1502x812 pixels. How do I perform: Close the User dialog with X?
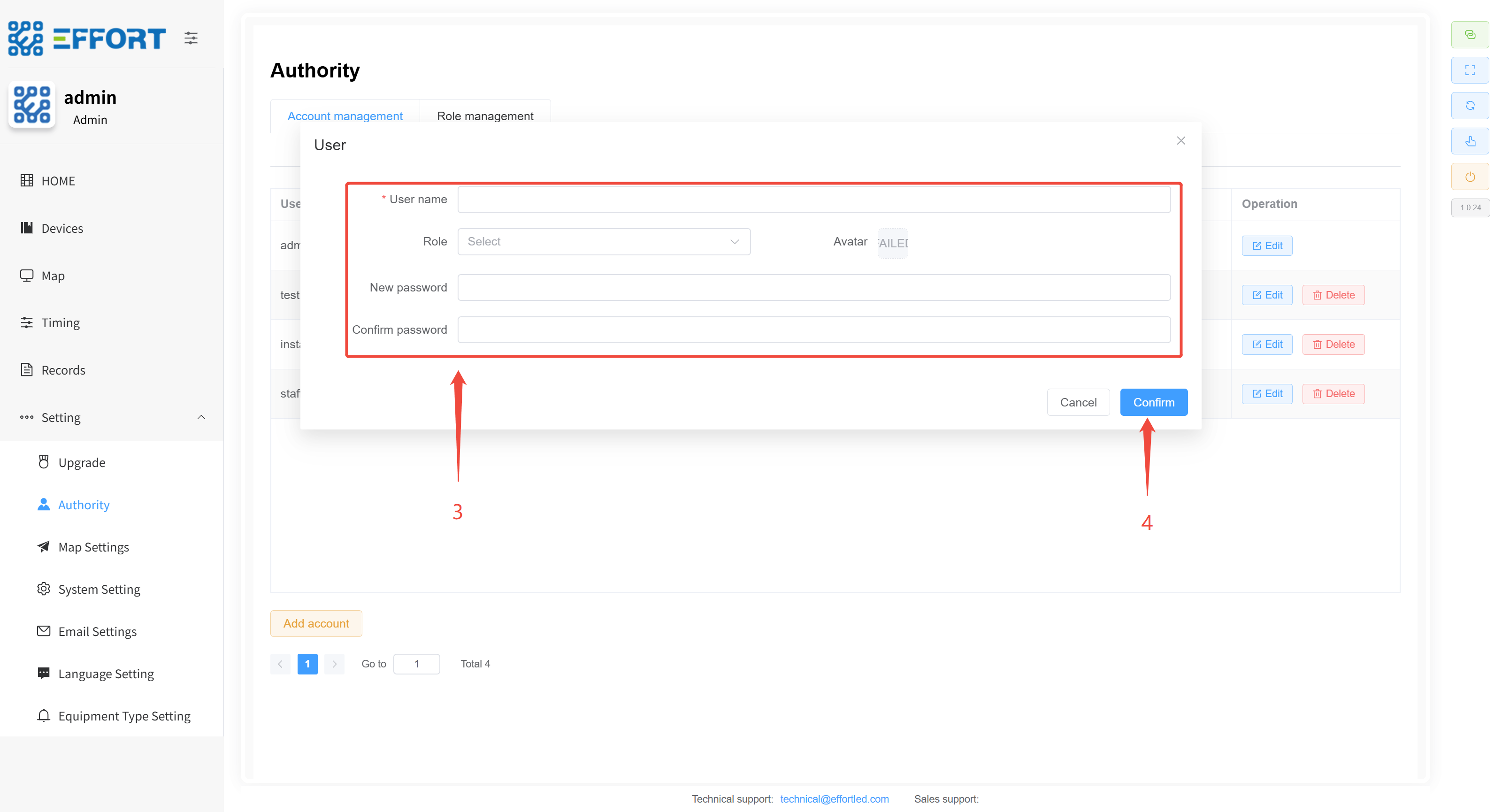(x=1181, y=140)
